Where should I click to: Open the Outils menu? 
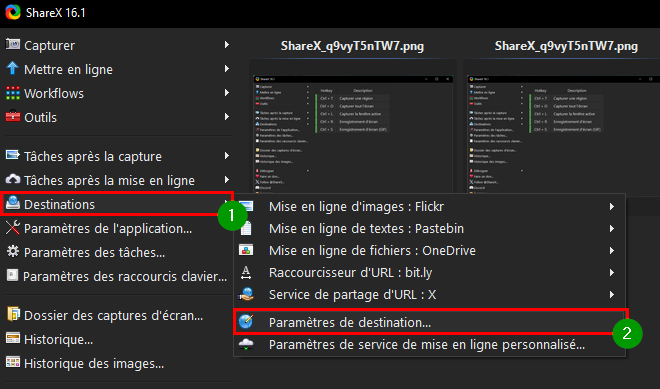click(117, 117)
